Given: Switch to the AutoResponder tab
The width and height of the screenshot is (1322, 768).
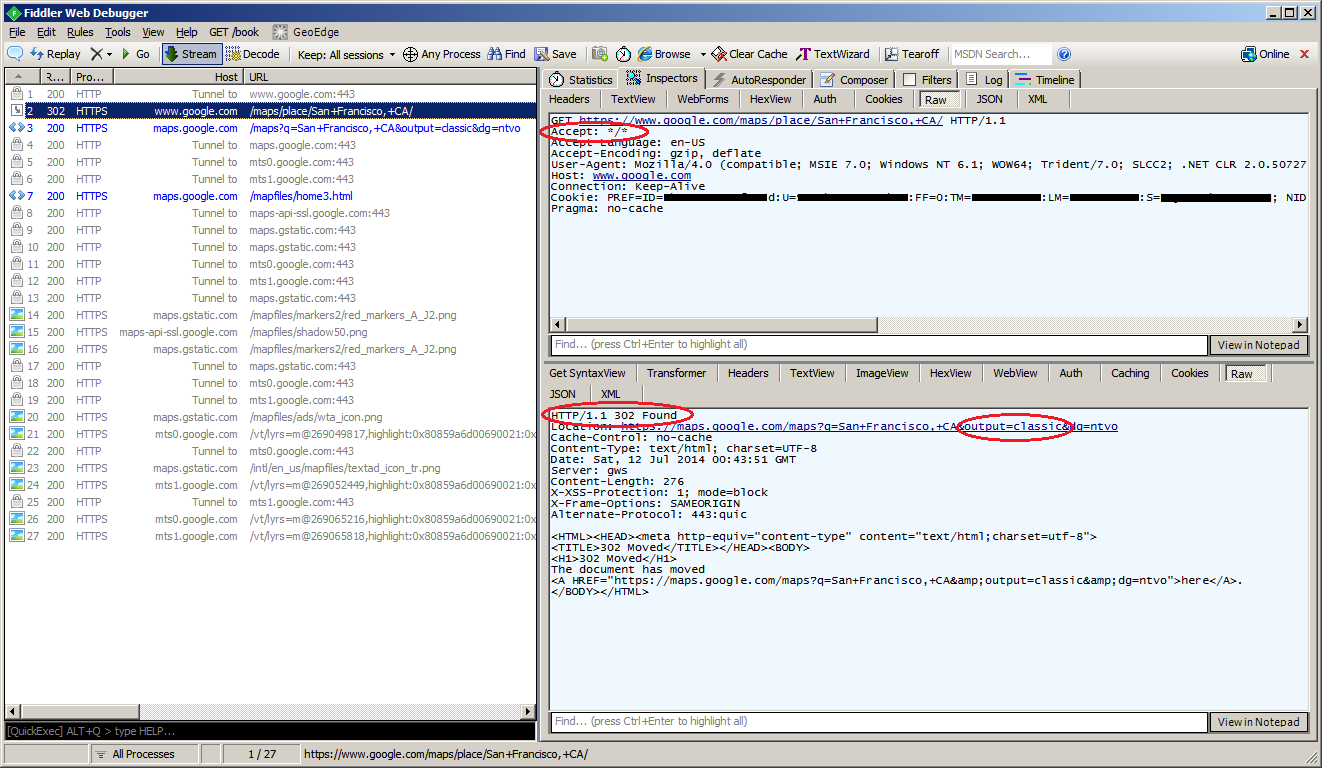Looking at the screenshot, I should pyautogui.click(x=759, y=80).
